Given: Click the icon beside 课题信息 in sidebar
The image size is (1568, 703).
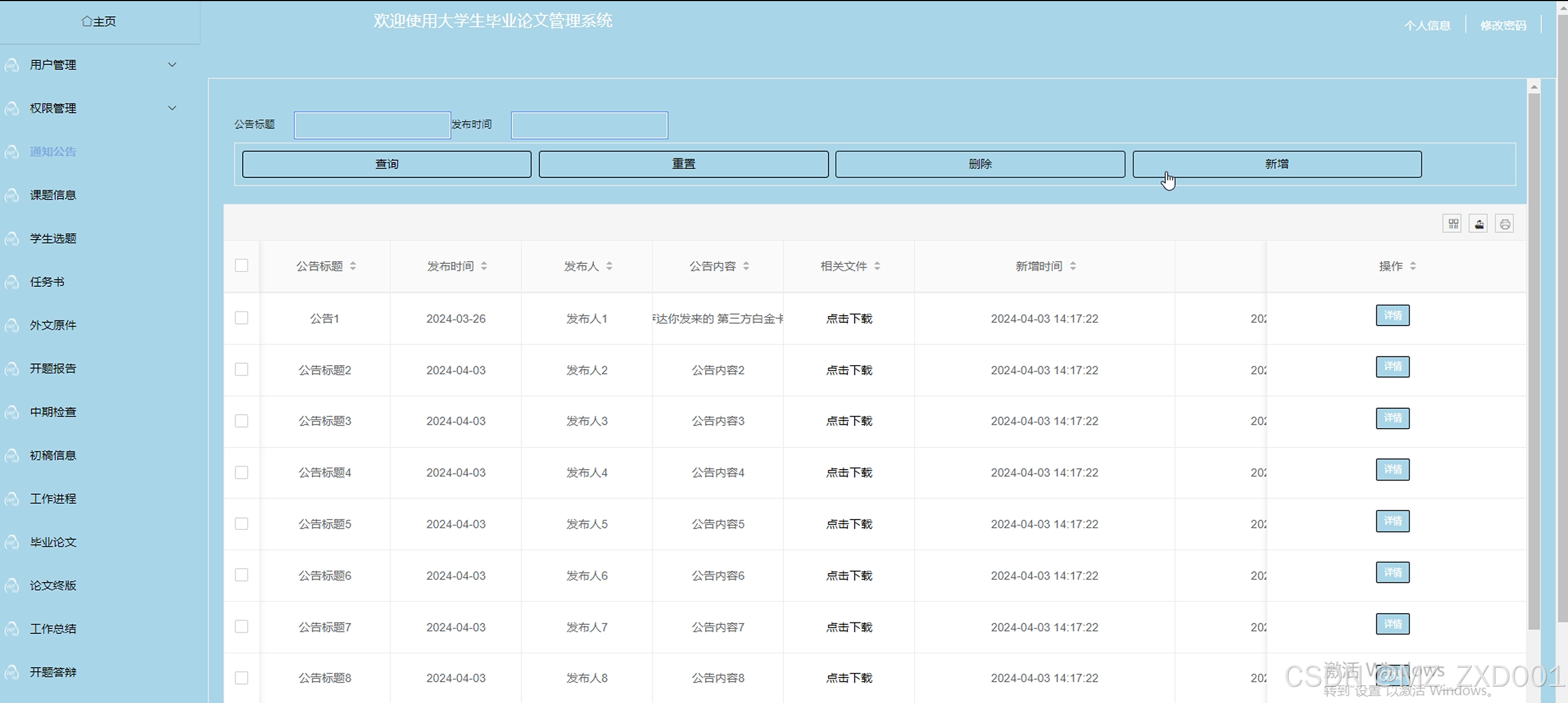Looking at the screenshot, I should [x=11, y=195].
